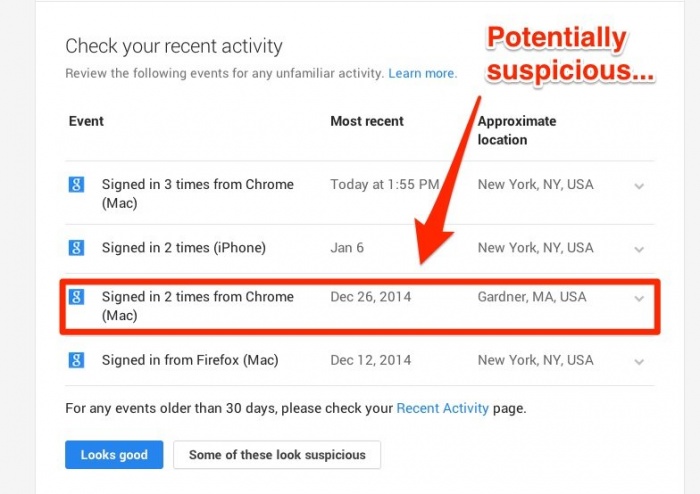Click the Looks good button
Viewport: 700px width, 494px height.
(x=114, y=455)
